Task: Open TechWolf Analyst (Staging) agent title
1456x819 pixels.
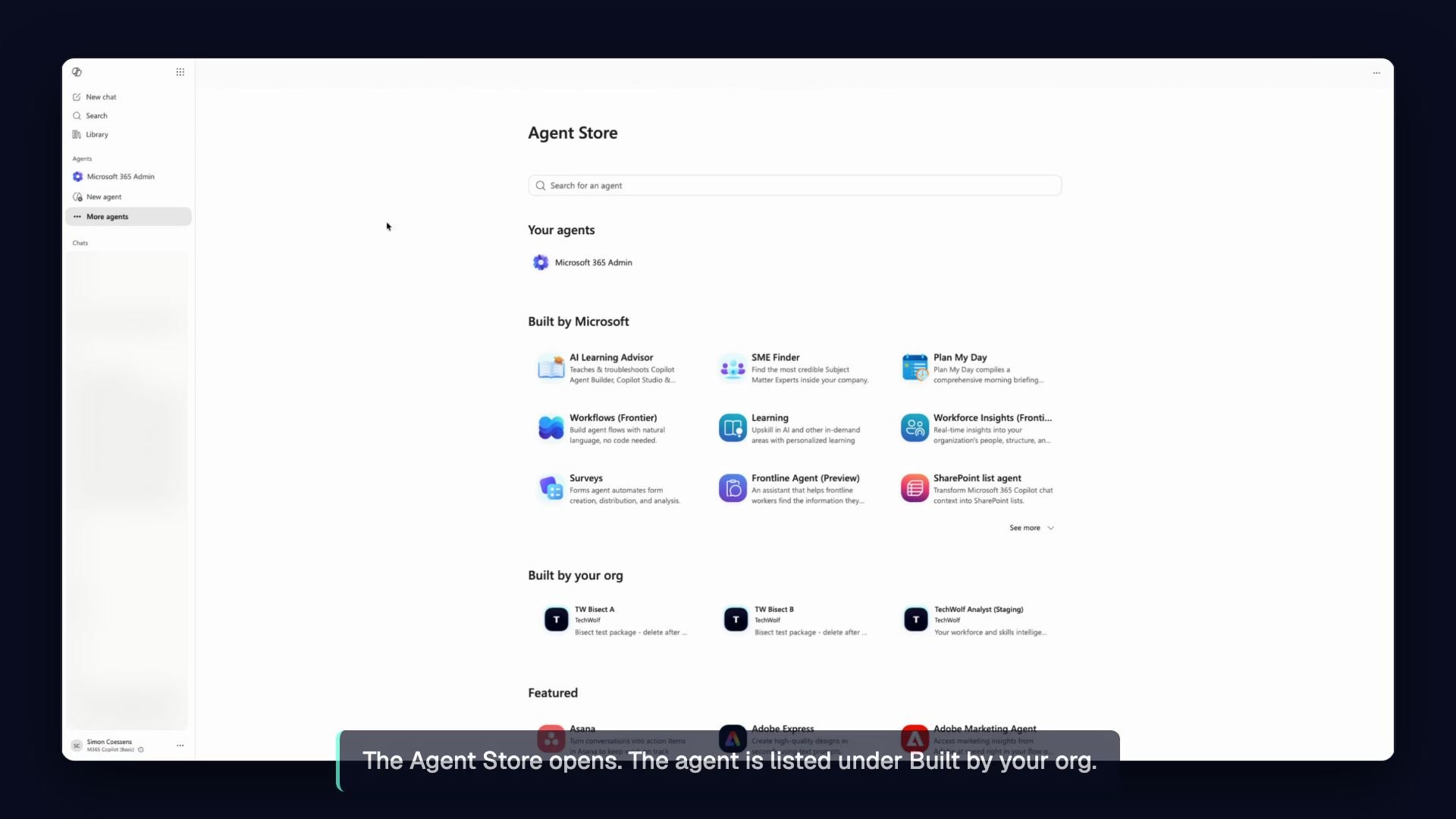Action: pyautogui.click(x=978, y=610)
